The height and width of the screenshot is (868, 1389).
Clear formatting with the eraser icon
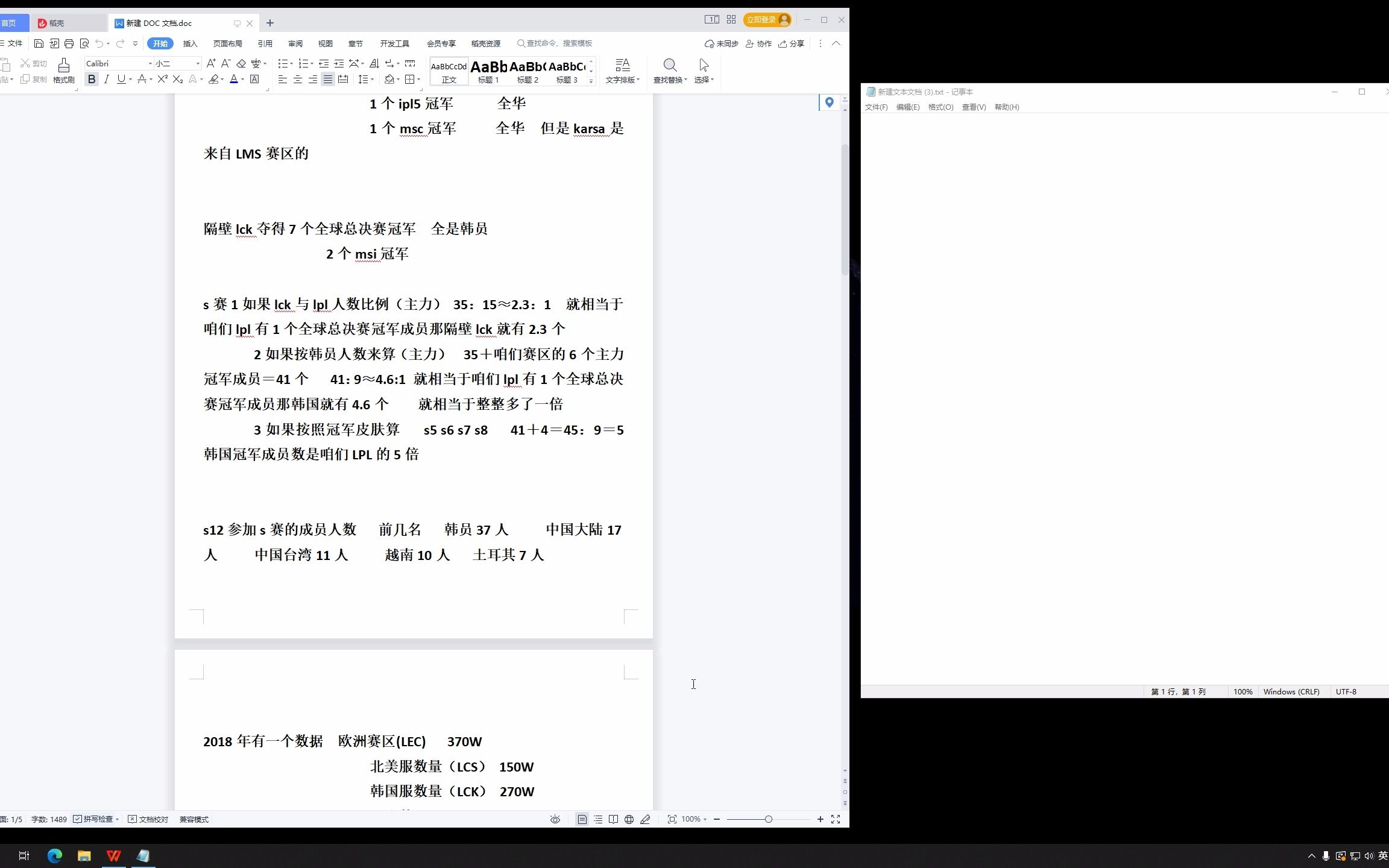[x=241, y=63]
